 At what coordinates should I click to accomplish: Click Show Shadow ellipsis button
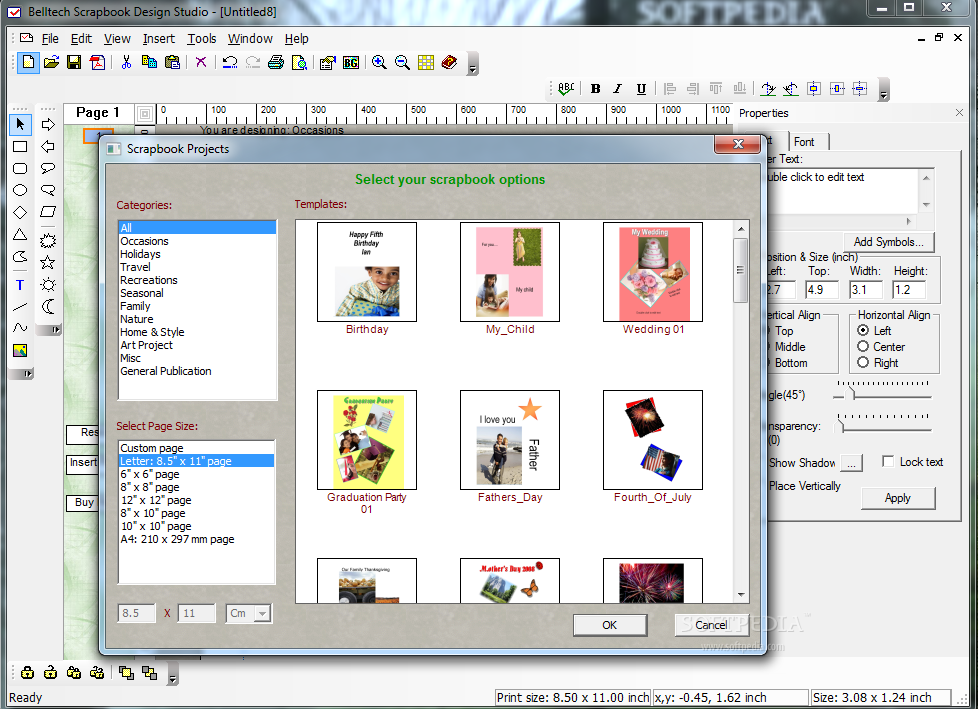coord(851,463)
